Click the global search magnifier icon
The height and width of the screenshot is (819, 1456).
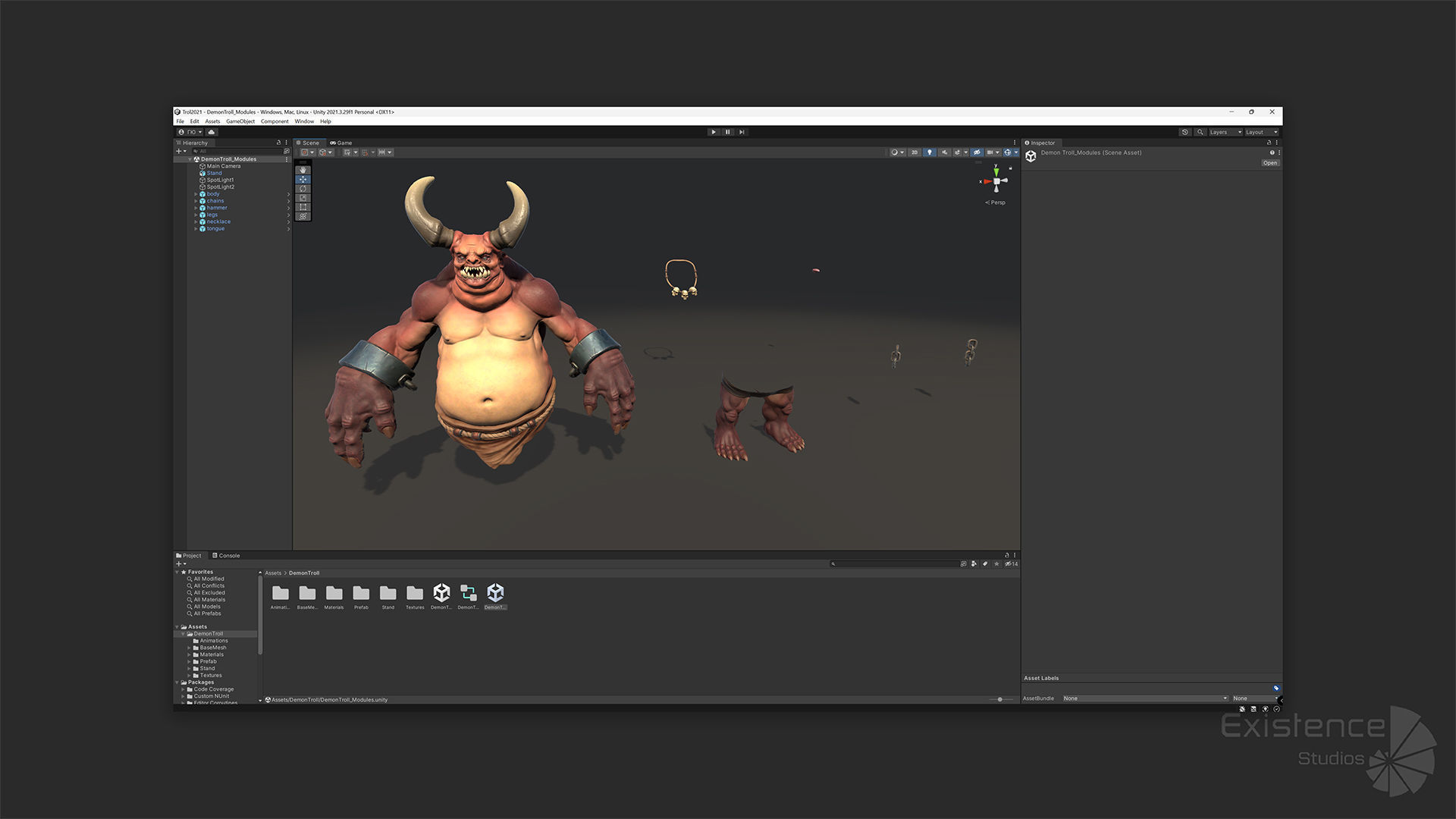pyautogui.click(x=1200, y=132)
